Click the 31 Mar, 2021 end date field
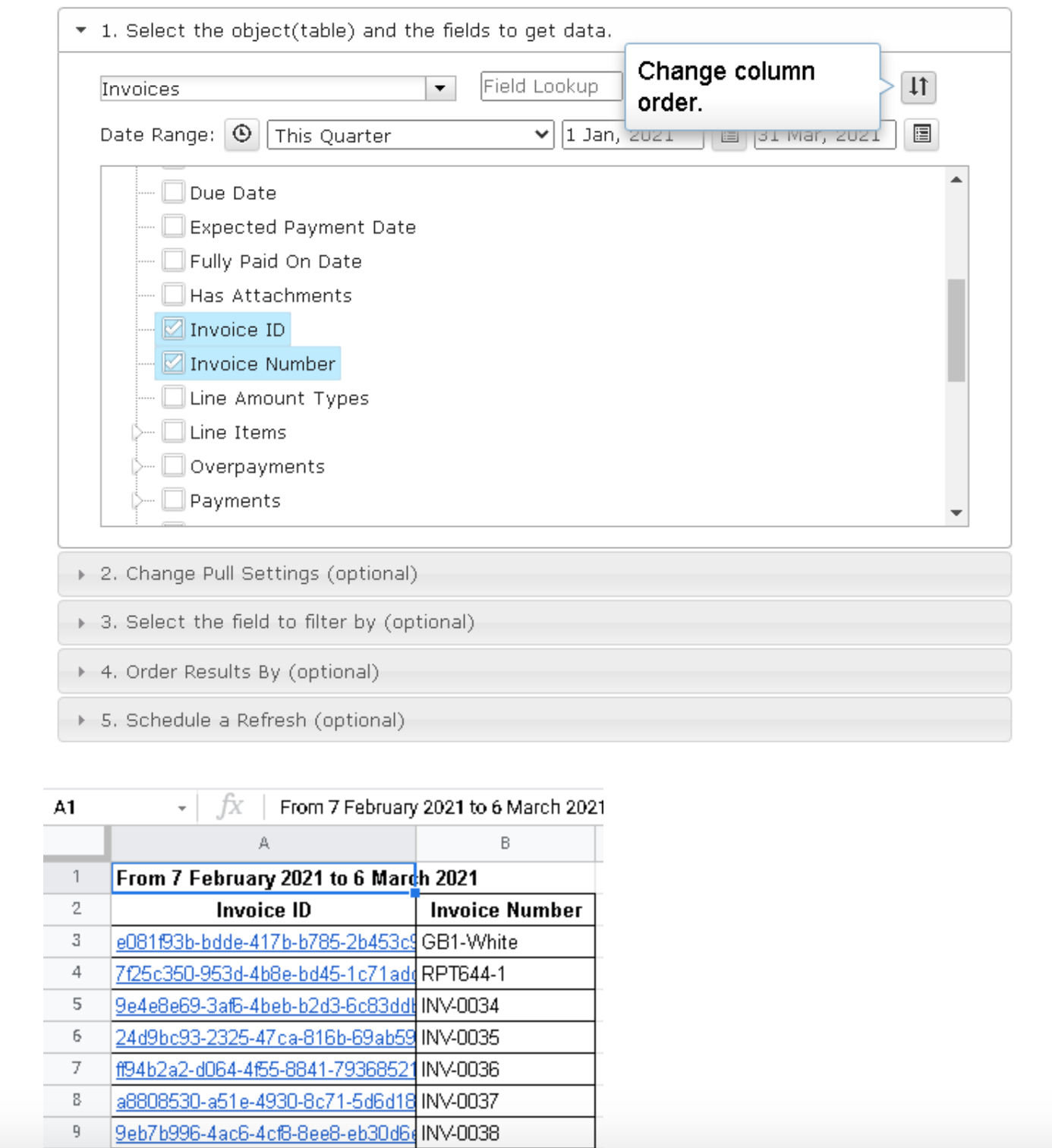1052x1148 pixels. coord(825,135)
